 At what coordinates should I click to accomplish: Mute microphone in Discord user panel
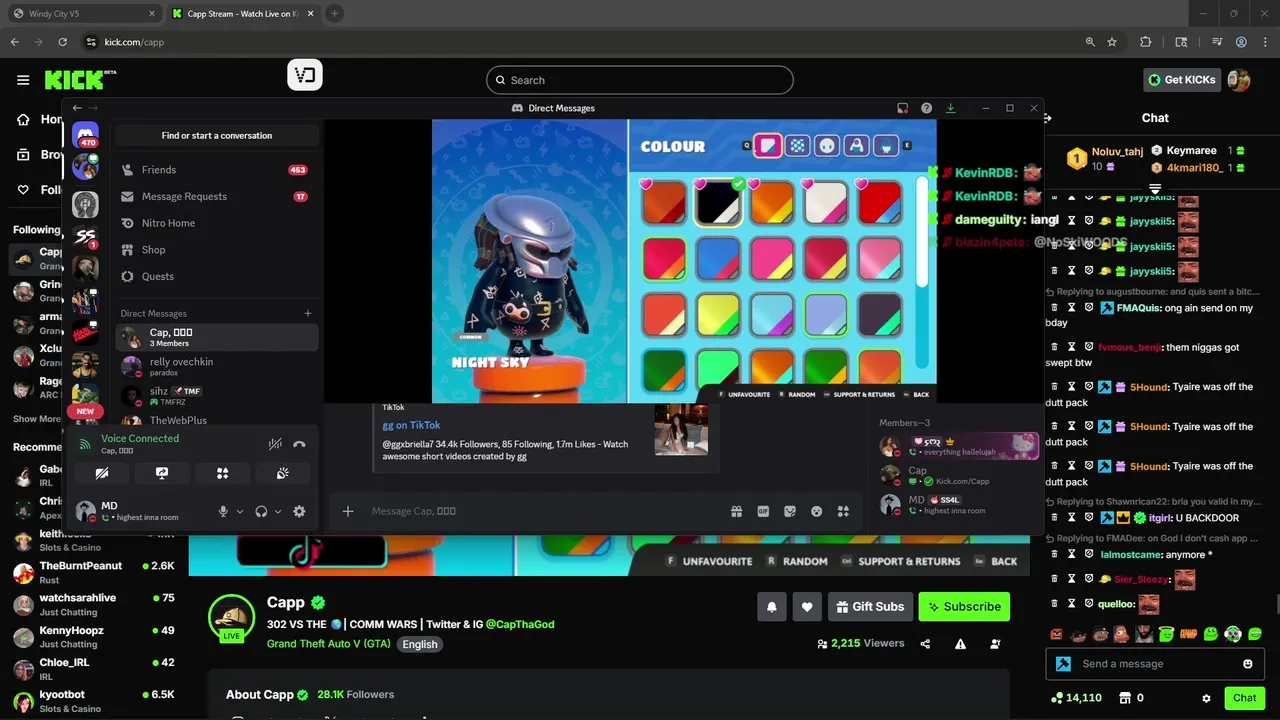[223, 511]
